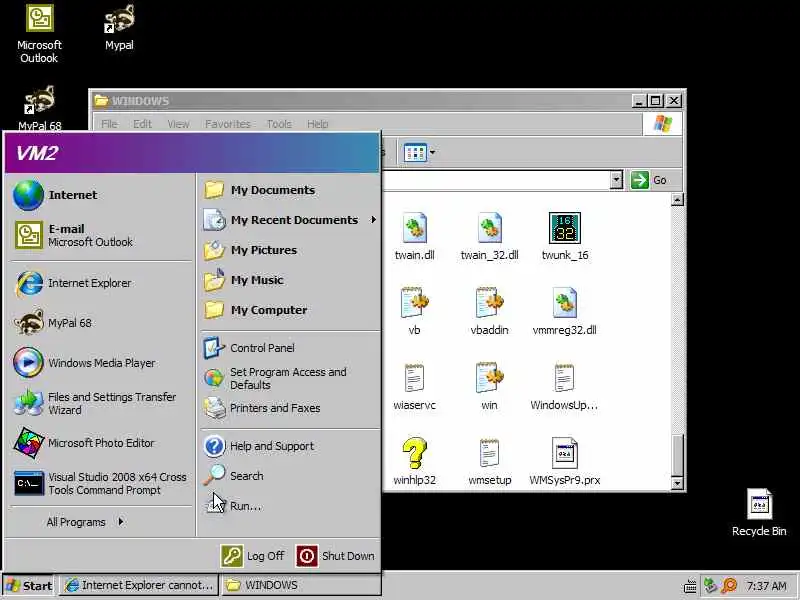Open Control Panel
The image size is (800, 600).
pyautogui.click(x=290, y=348)
